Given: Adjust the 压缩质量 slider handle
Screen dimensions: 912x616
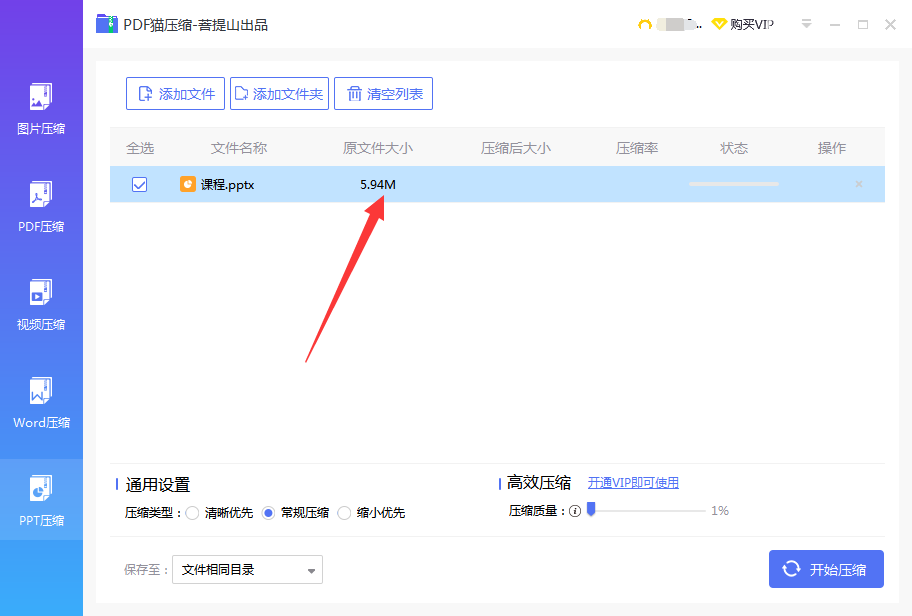Looking at the screenshot, I should click(x=591, y=510).
